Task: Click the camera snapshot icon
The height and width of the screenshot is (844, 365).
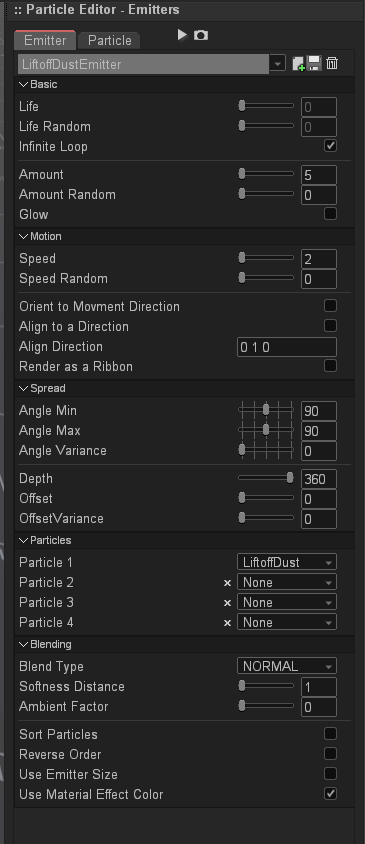Action: 201,36
